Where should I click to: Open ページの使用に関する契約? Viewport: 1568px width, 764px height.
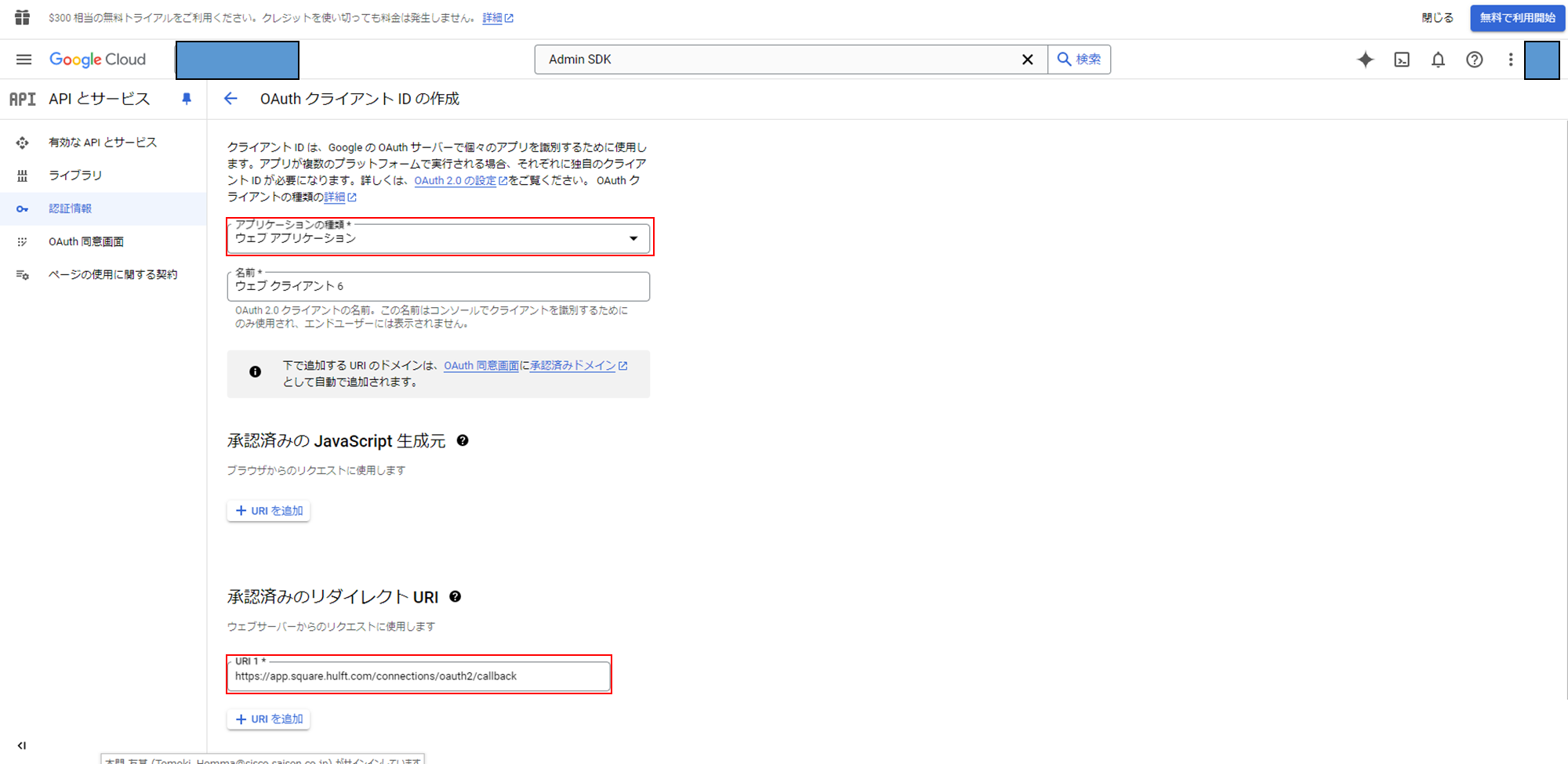[103, 274]
